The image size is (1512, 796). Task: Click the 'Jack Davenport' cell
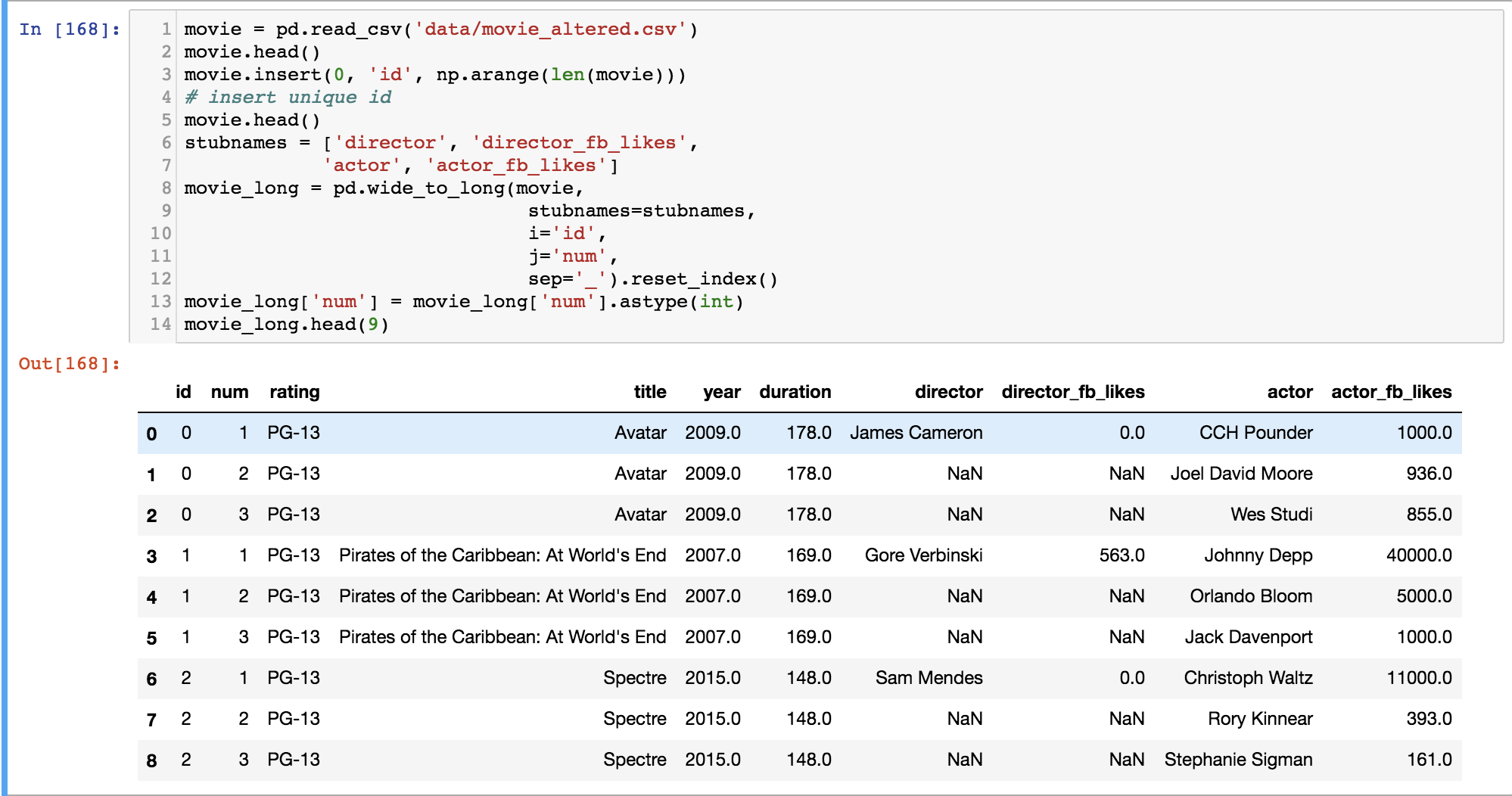[1249, 637]
